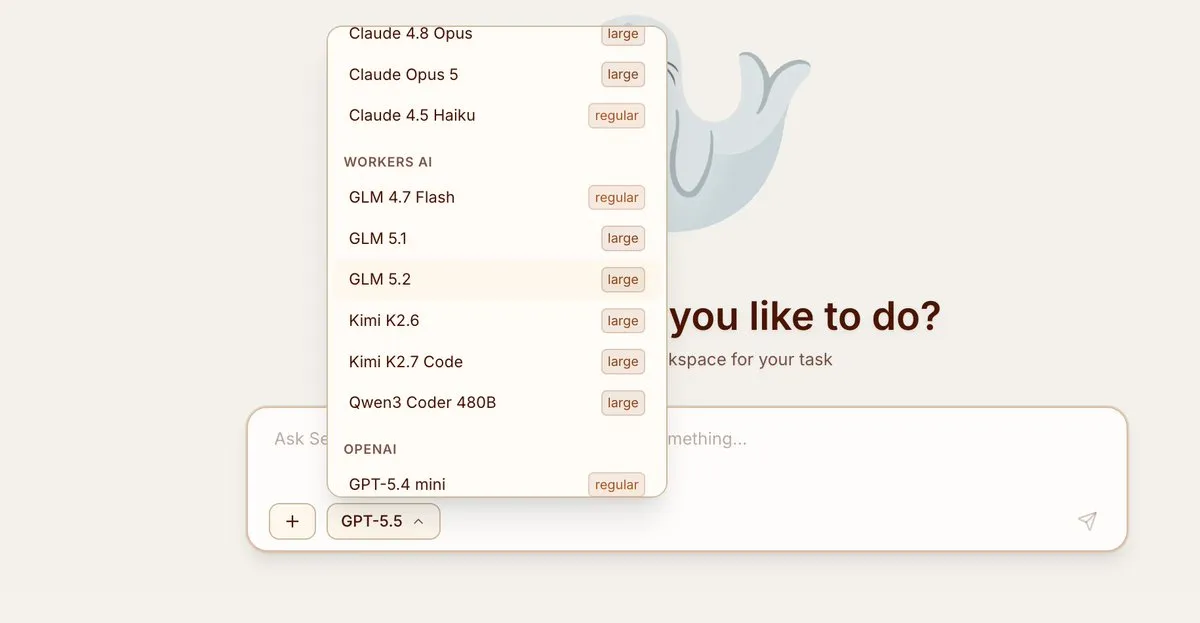Screen dimensions: 1200x623
Task: Choose GLM 5.1 in the model menu
Action: pyautogui.click(x=497, y=238)
